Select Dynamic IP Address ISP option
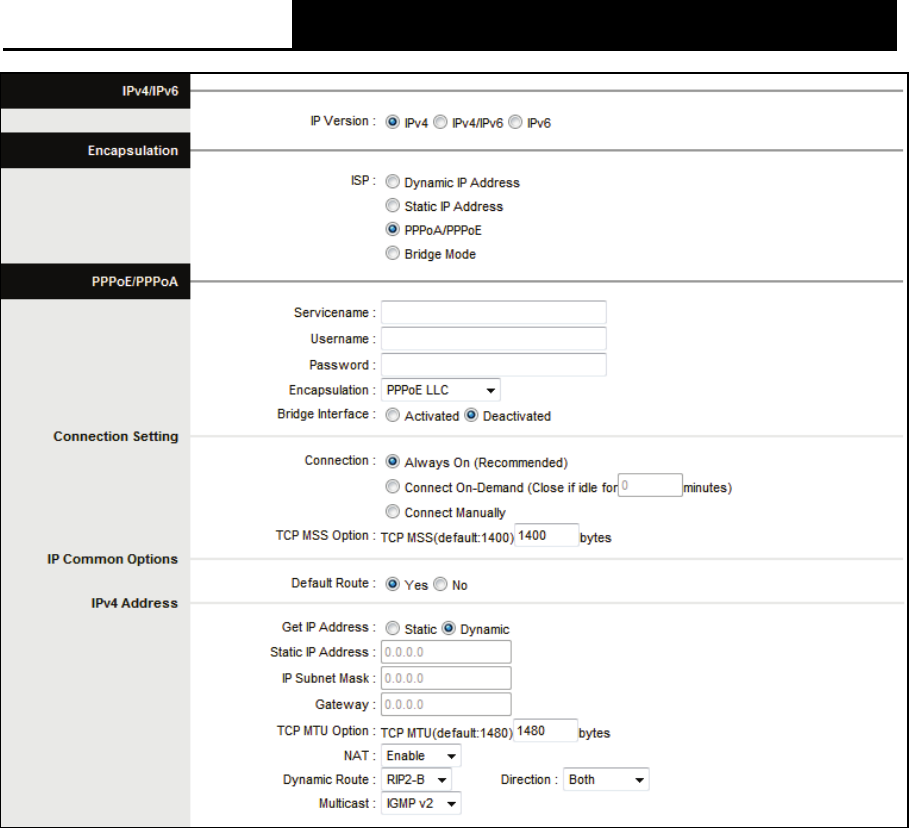This screenshot has height=828, width=909. (392, 182)
